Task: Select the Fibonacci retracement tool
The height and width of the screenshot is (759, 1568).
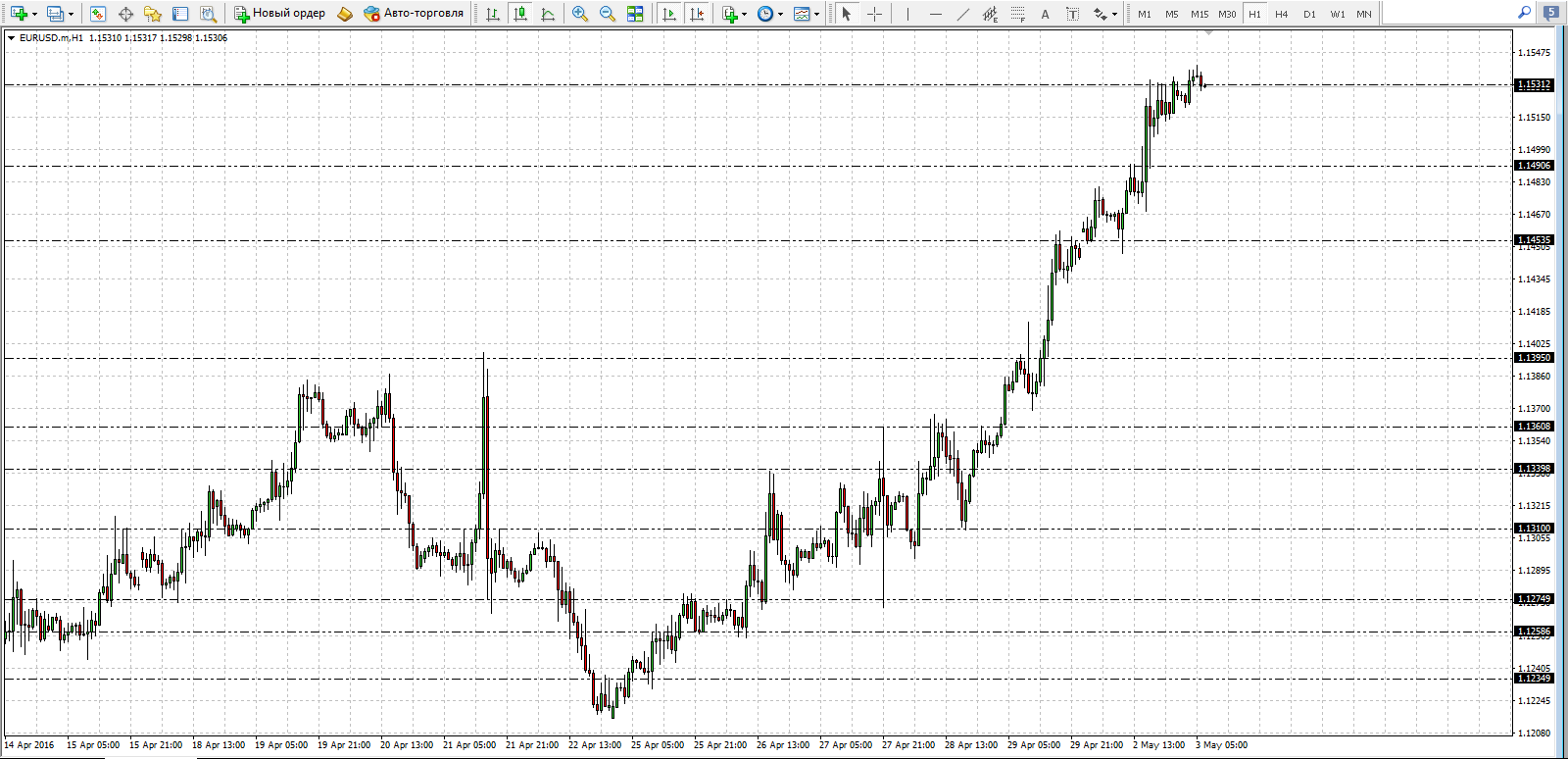Action: point(1017,14)
